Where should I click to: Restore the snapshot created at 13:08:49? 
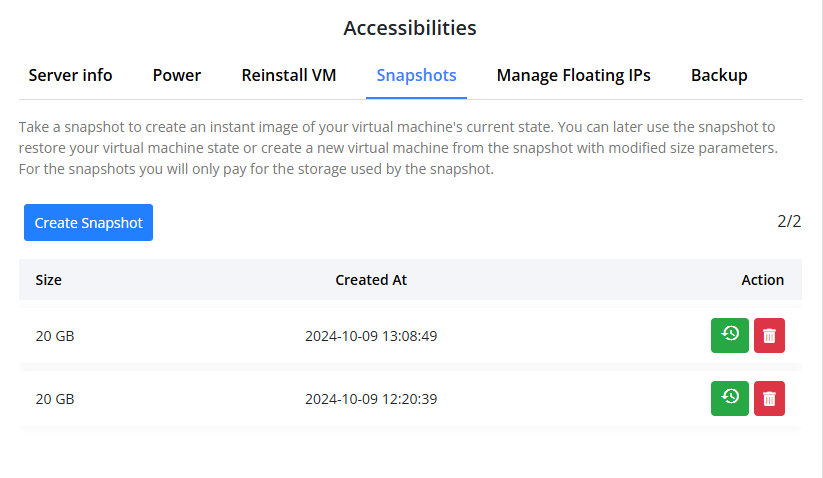pos(729,336)
